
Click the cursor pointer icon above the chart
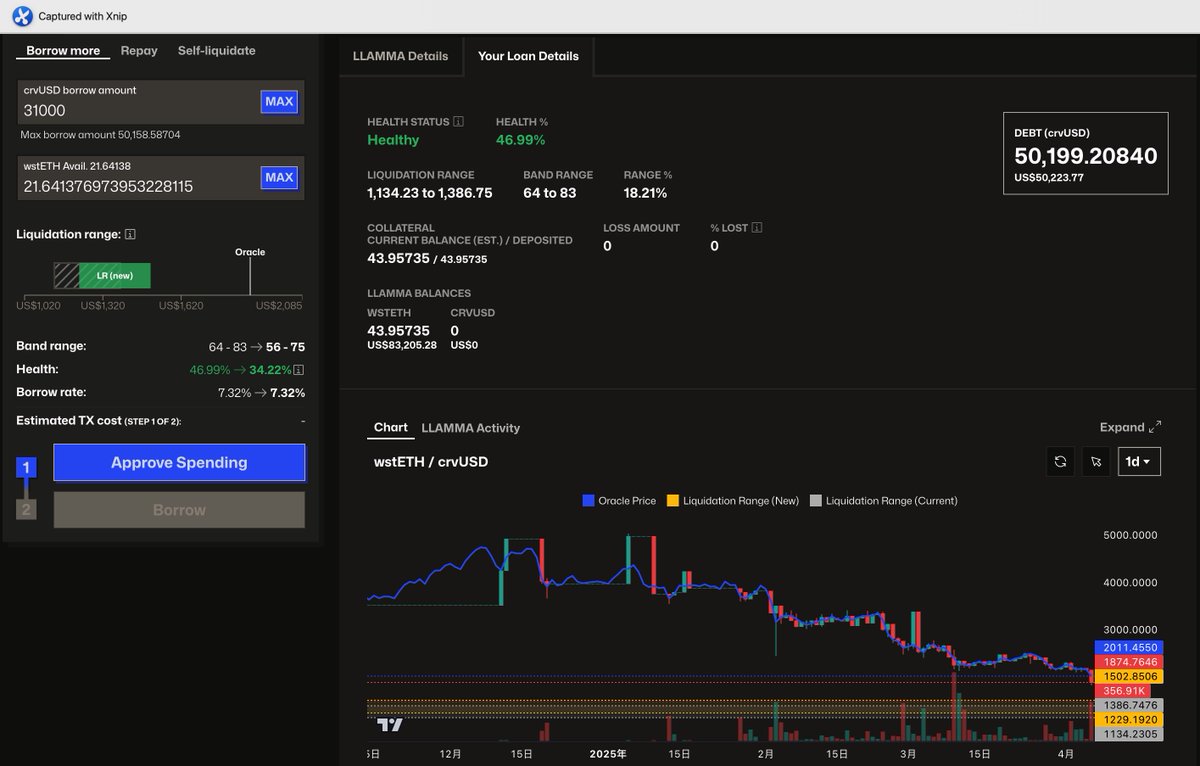1096,461
